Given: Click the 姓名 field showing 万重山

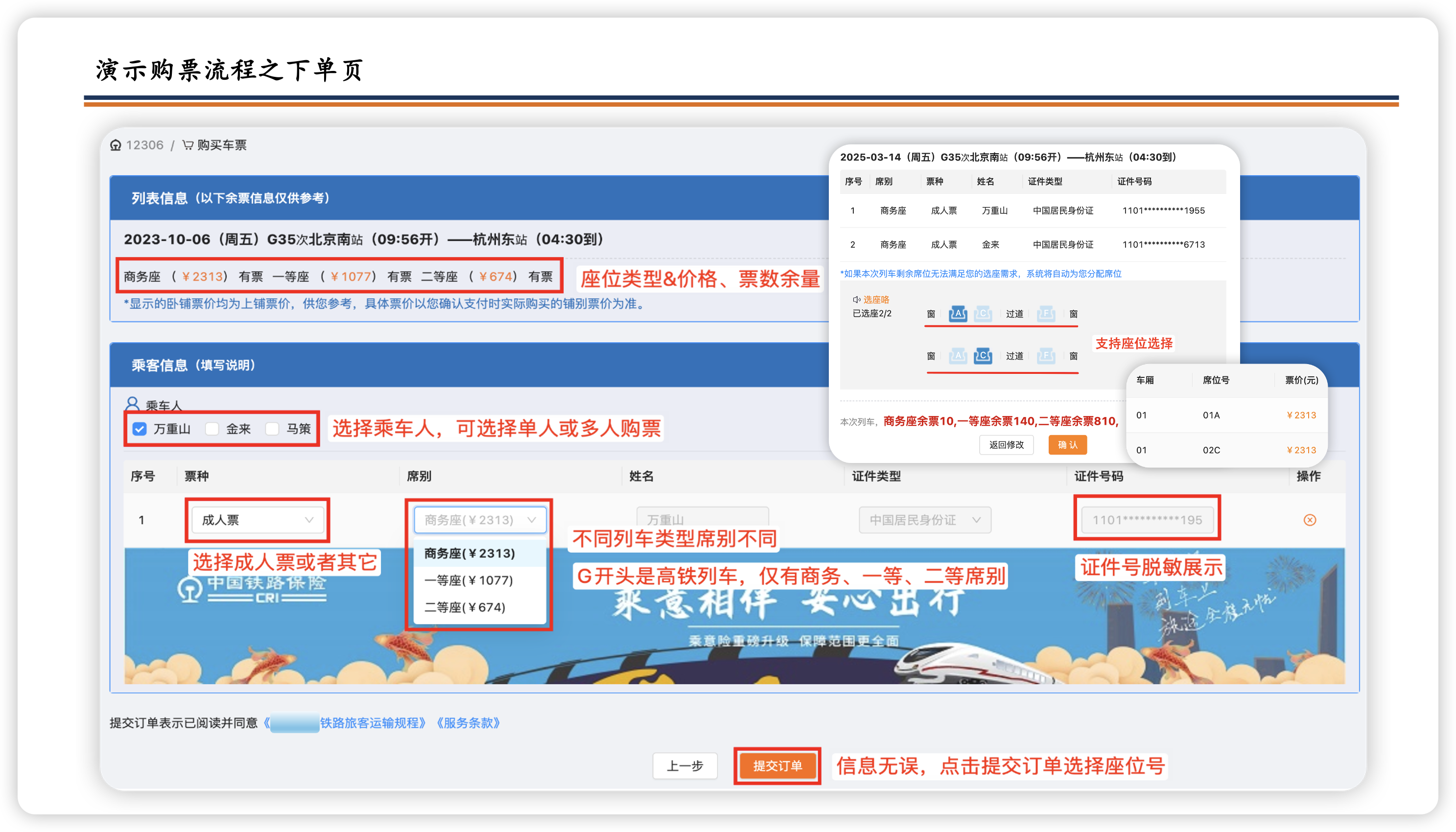Looking at the screenshot, I should point(703,520).
